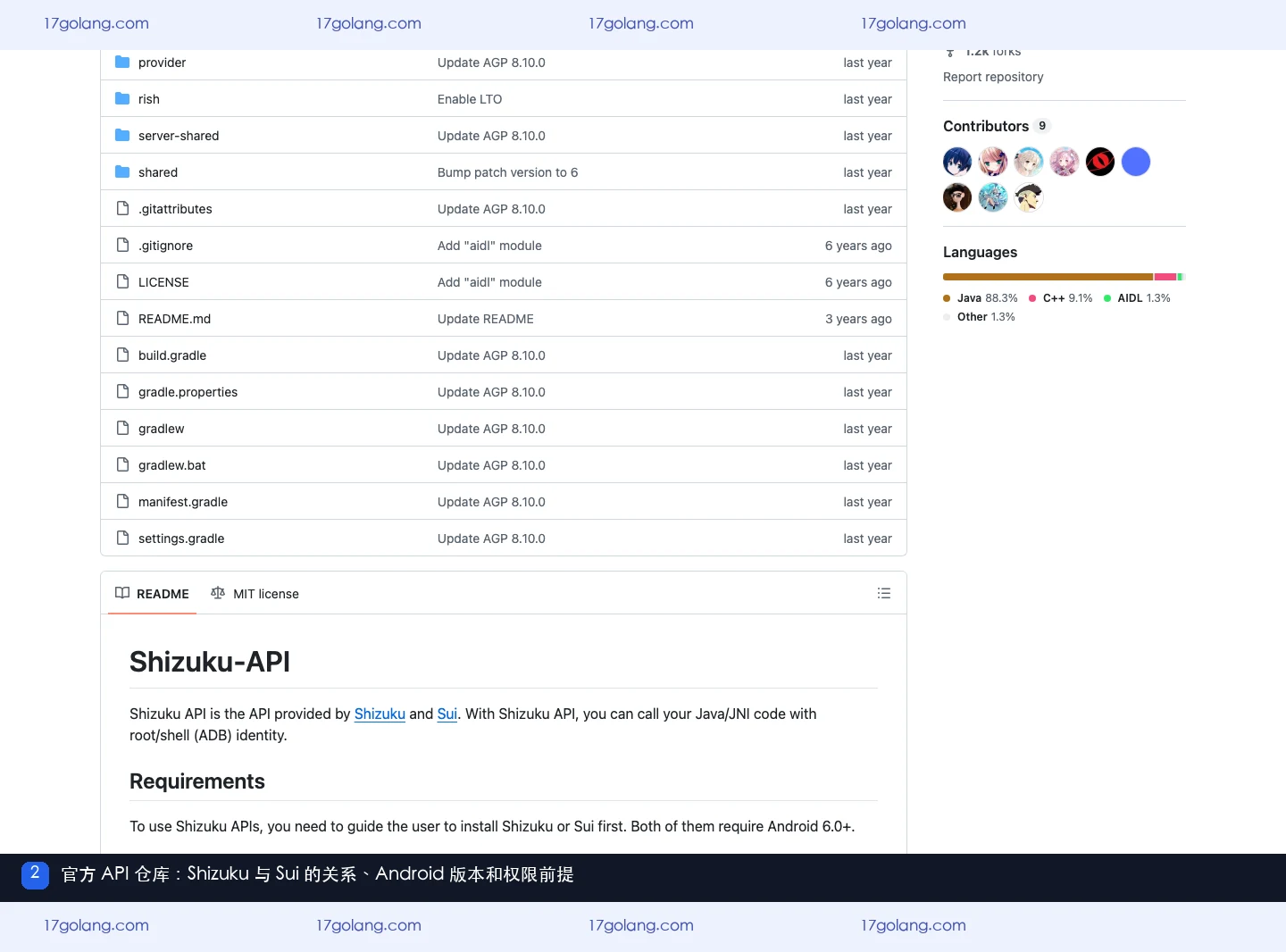Click the scale icon beside MIT license
Screen dimensions: 1286x952
[218, 593]
